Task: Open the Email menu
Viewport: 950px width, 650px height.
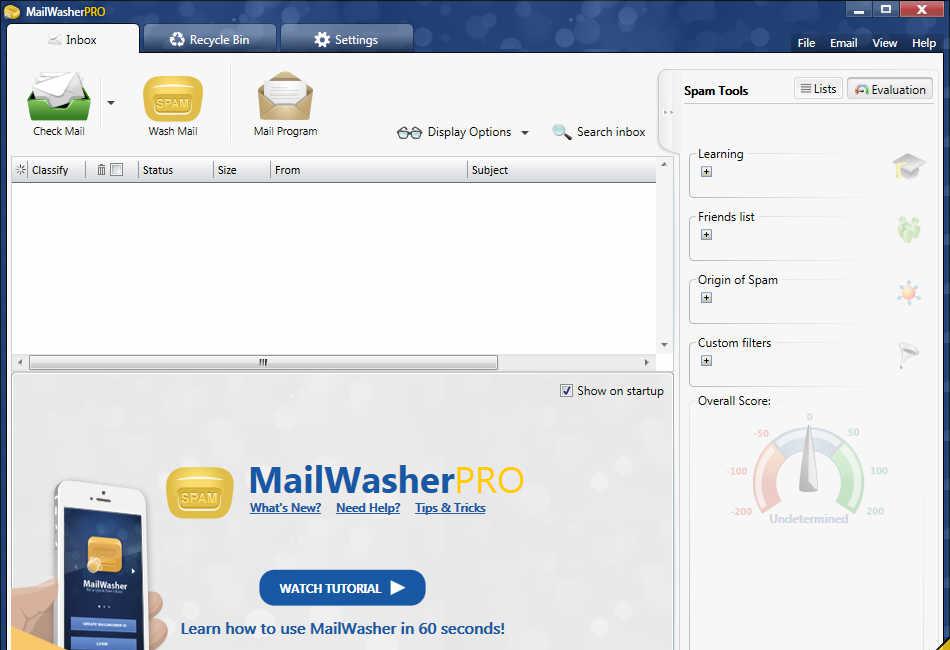Action: click(x=843, y=43)
